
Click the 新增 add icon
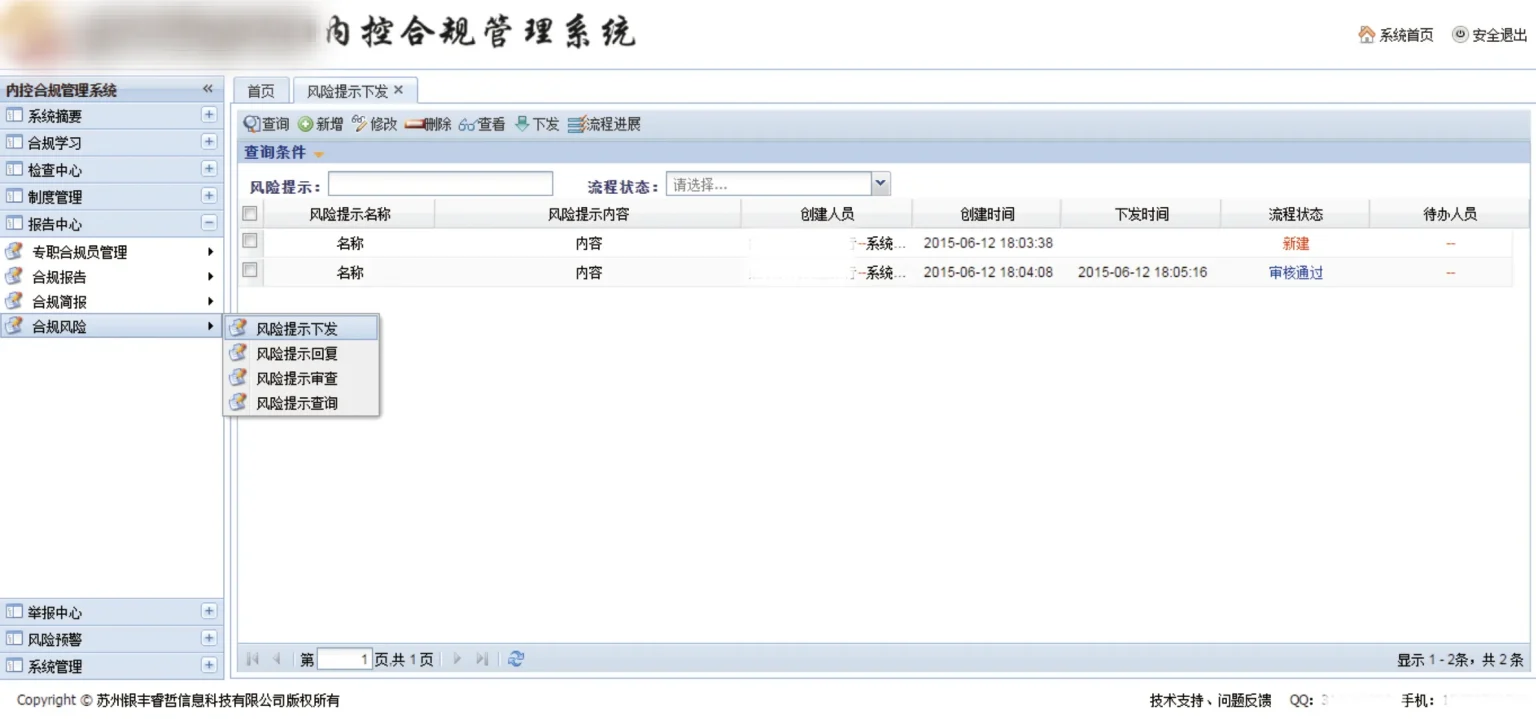[x=306, y=125]
